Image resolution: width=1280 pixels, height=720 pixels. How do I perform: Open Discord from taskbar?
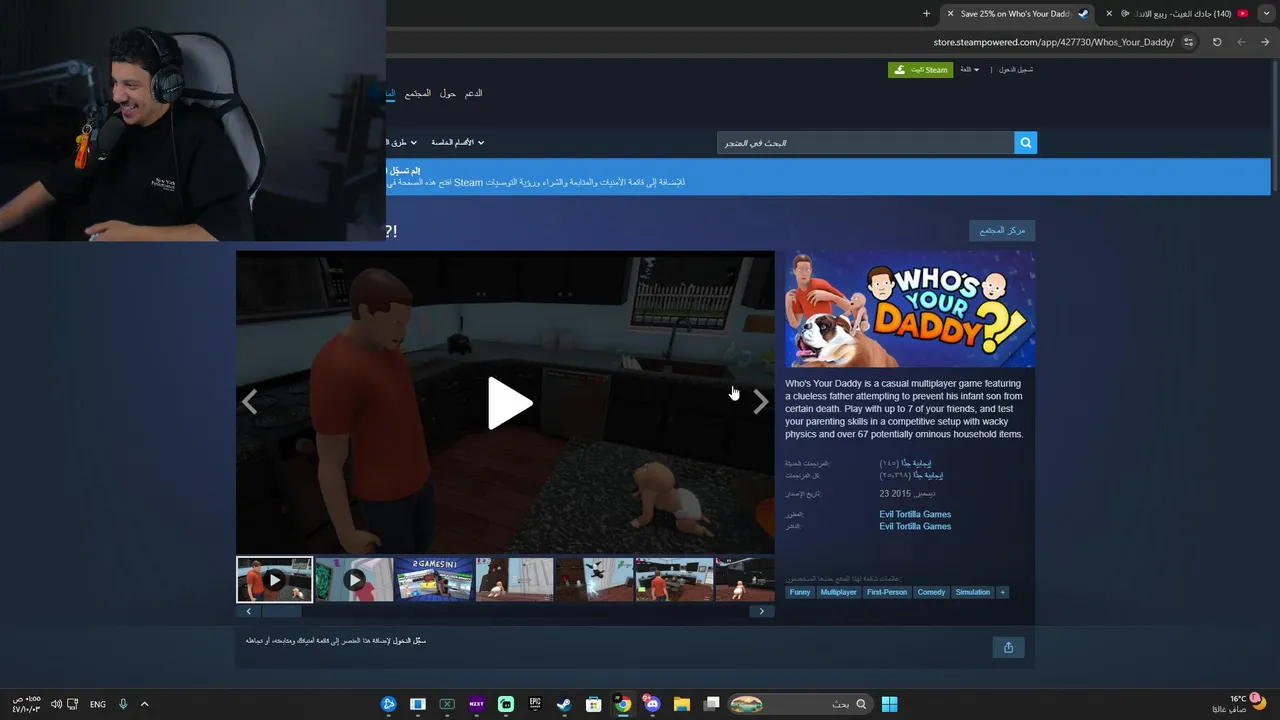(x=652, y=704)
